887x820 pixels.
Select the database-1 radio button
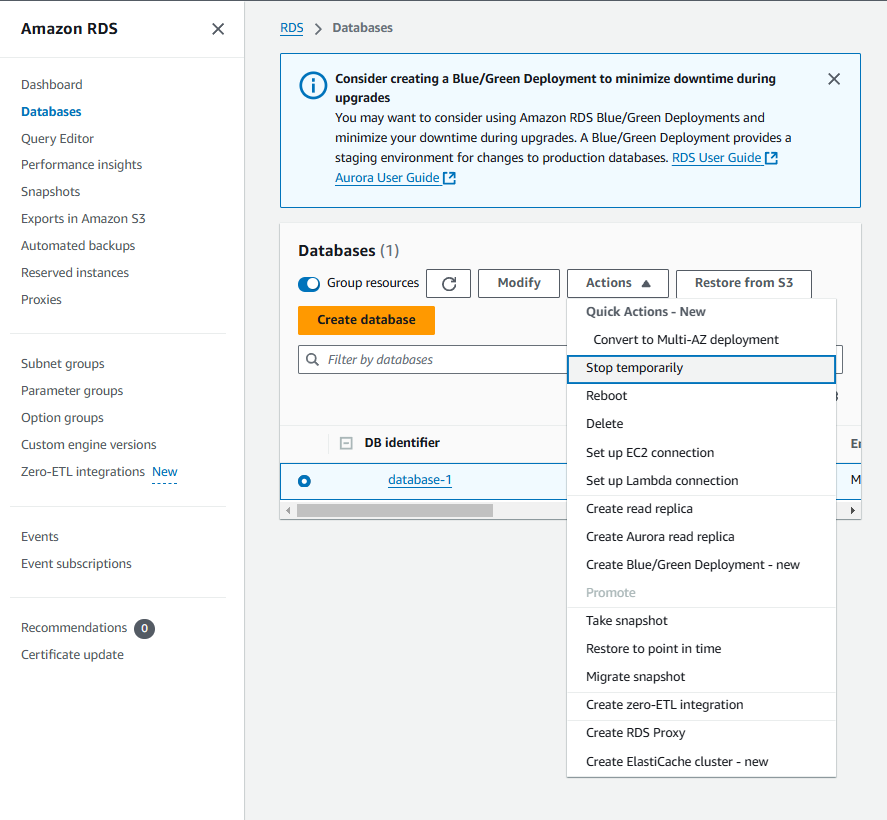[x=304, y=481]
